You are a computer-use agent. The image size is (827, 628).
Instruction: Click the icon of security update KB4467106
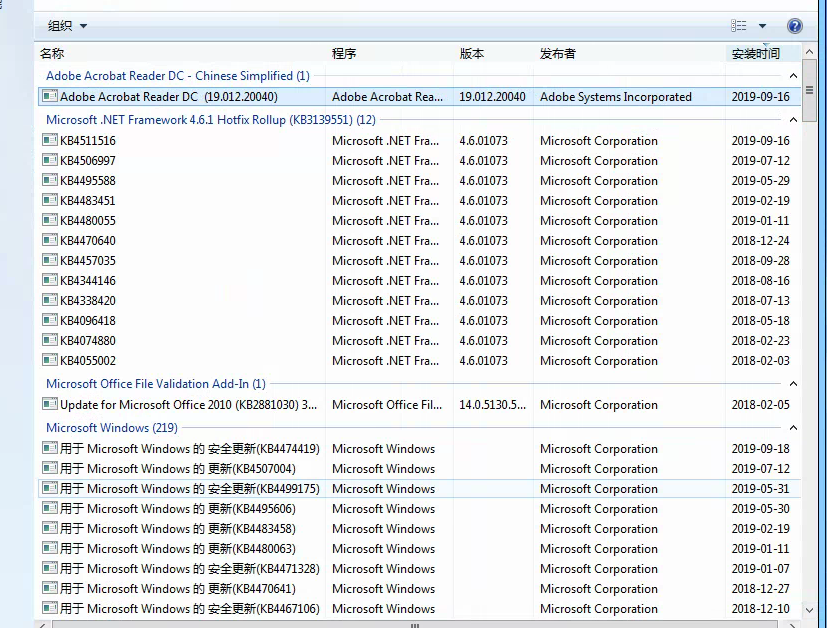[50, 608]
